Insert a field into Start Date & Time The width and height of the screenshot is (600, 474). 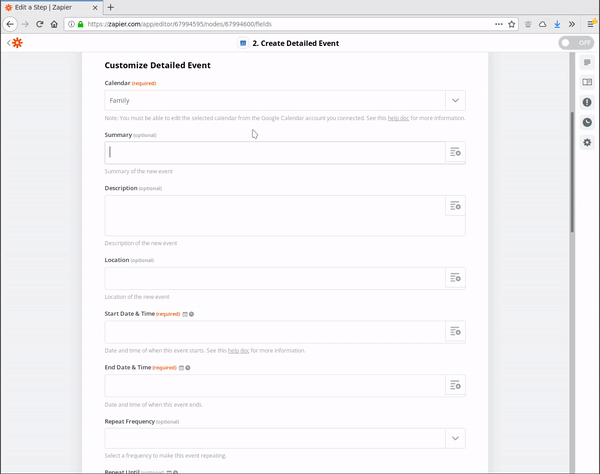pyautogui.click(x=455, y=331)
